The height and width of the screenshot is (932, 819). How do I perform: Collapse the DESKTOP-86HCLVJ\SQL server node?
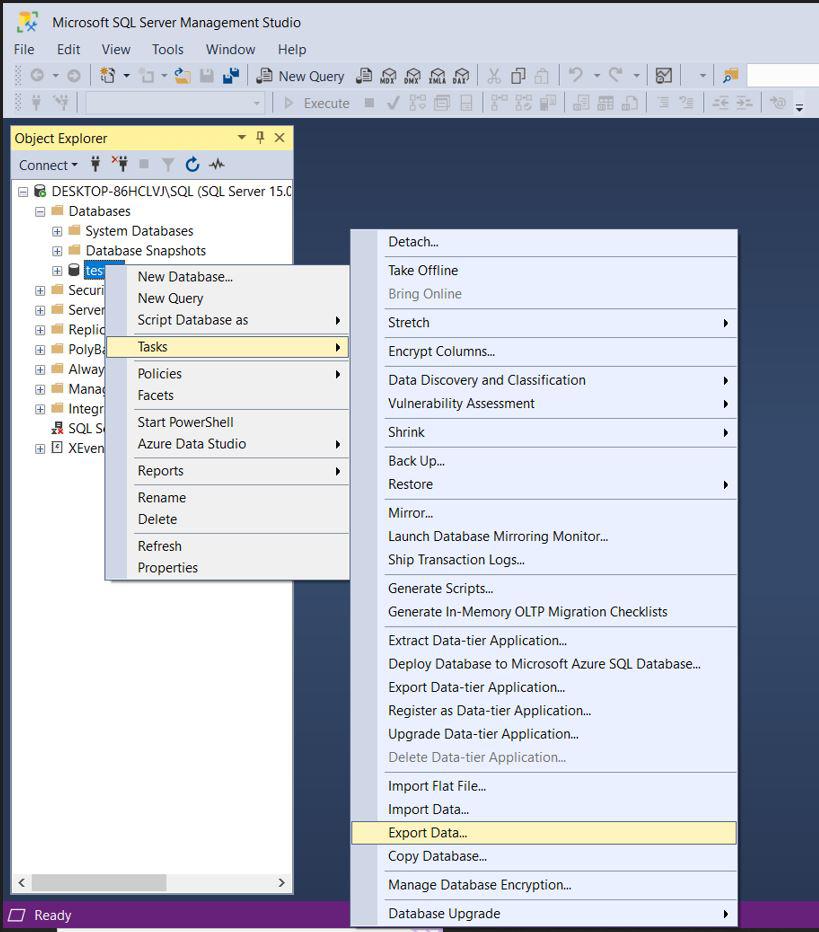coord(23,191)
